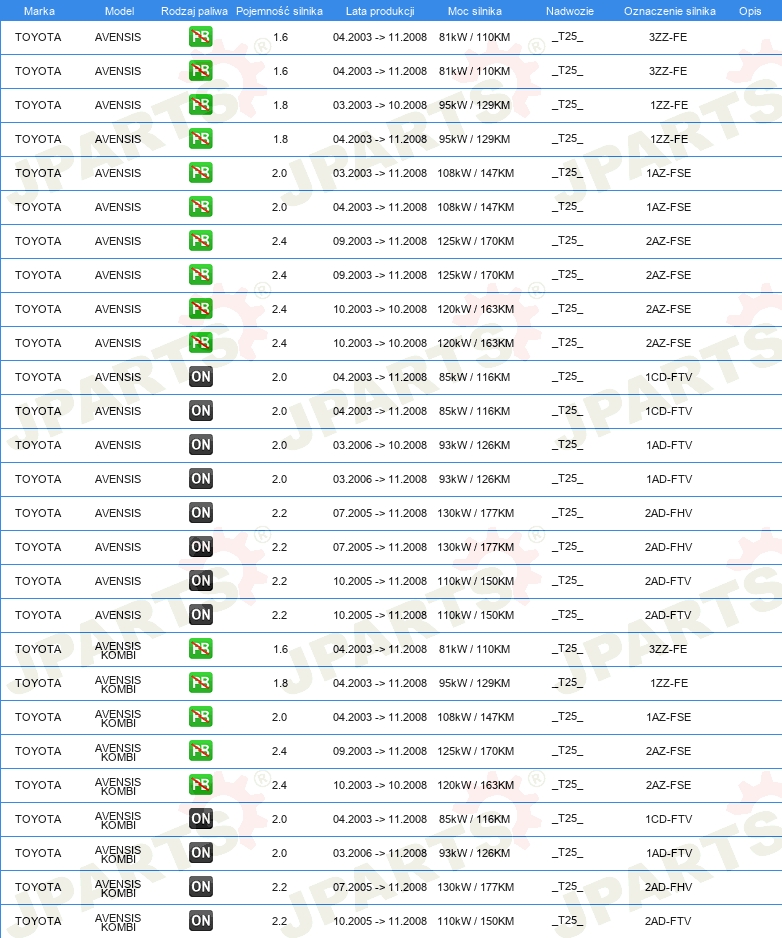Click diesel ON icon in AVENSIS KOMBI 1CD-FTV row
The height and width of the screenshot is (938, 782).
pyautogui.click(x=200, y=818)
